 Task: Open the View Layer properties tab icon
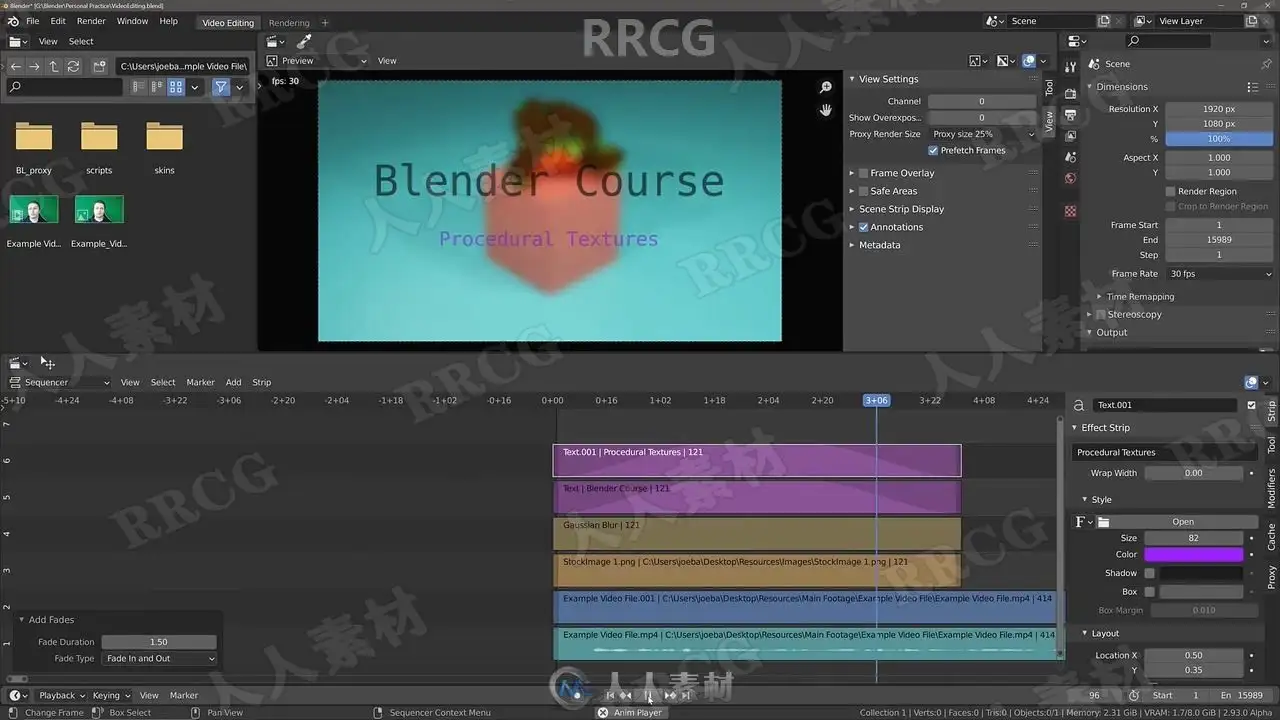(x=1071, y=136)
